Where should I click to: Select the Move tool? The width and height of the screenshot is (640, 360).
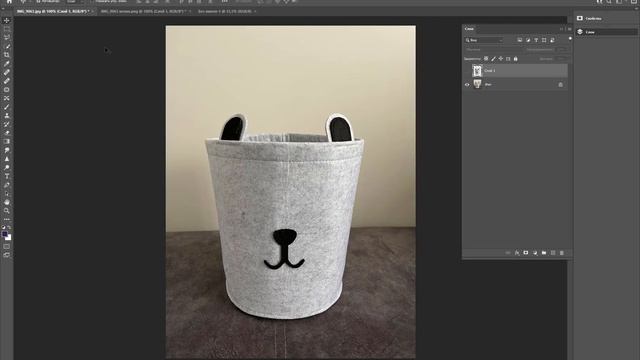7,20
